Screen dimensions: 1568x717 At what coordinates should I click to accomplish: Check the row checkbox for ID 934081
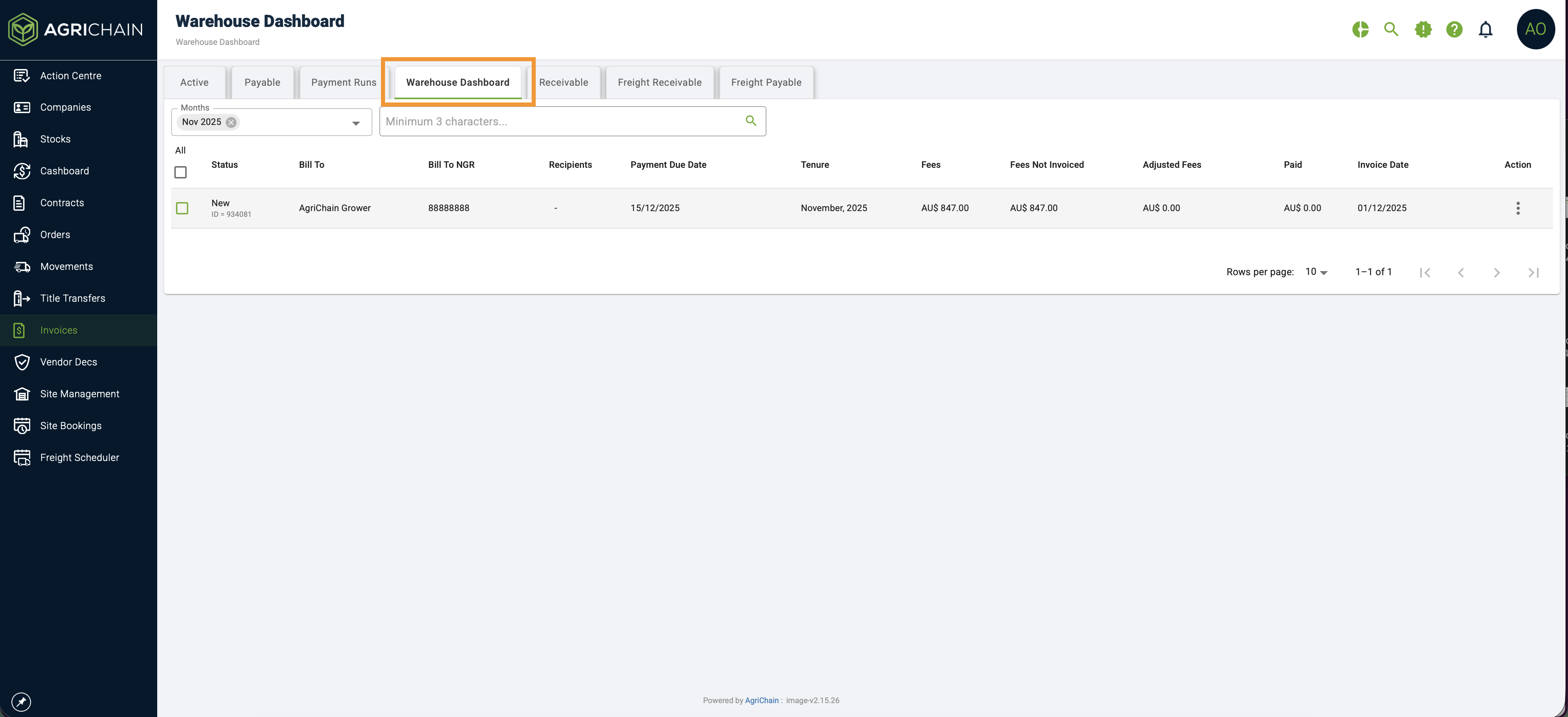(182, 208)
